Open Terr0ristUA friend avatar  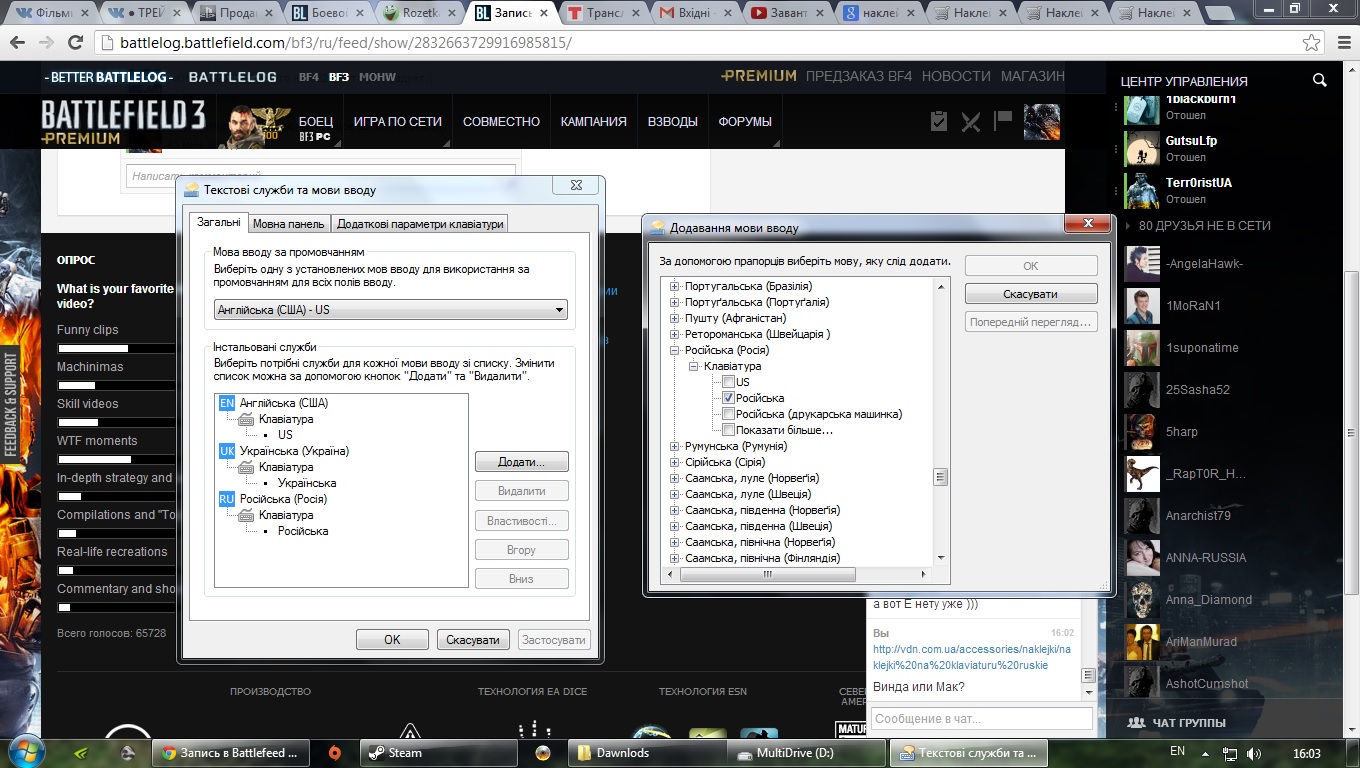click(x=1142, y=191)
